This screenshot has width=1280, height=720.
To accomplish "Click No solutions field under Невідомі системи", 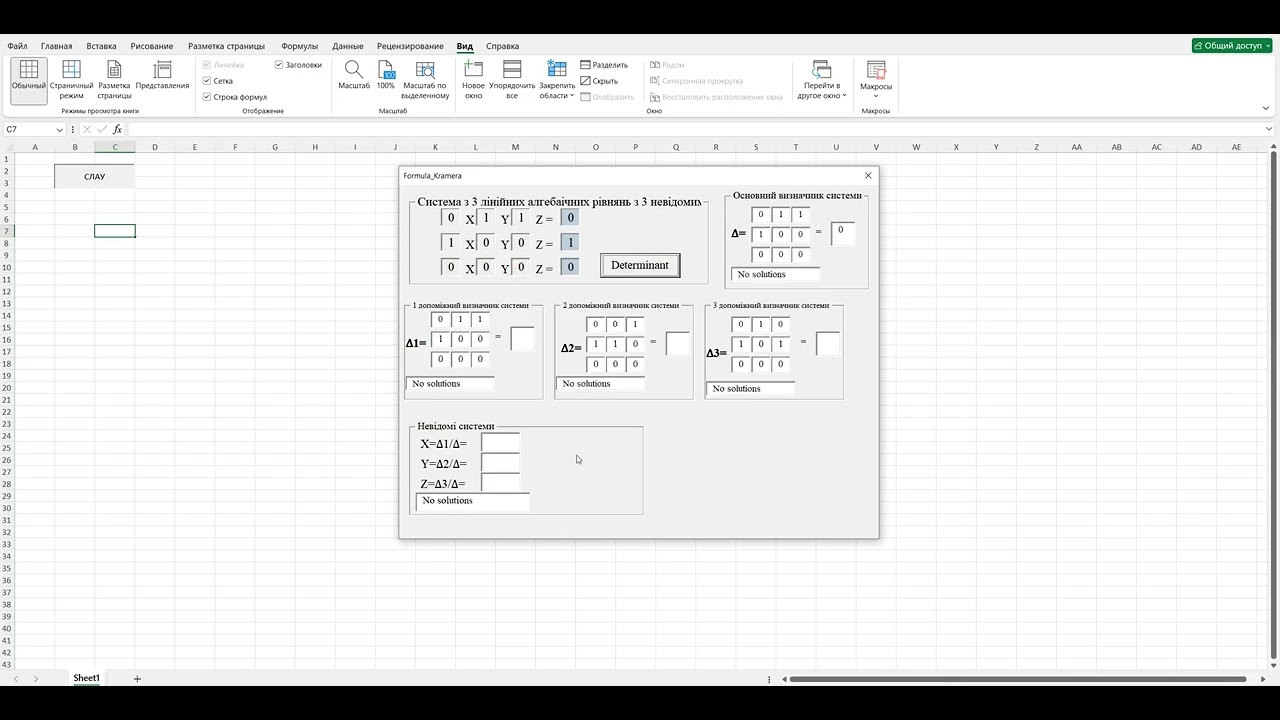I will click(x=473, y=501).
